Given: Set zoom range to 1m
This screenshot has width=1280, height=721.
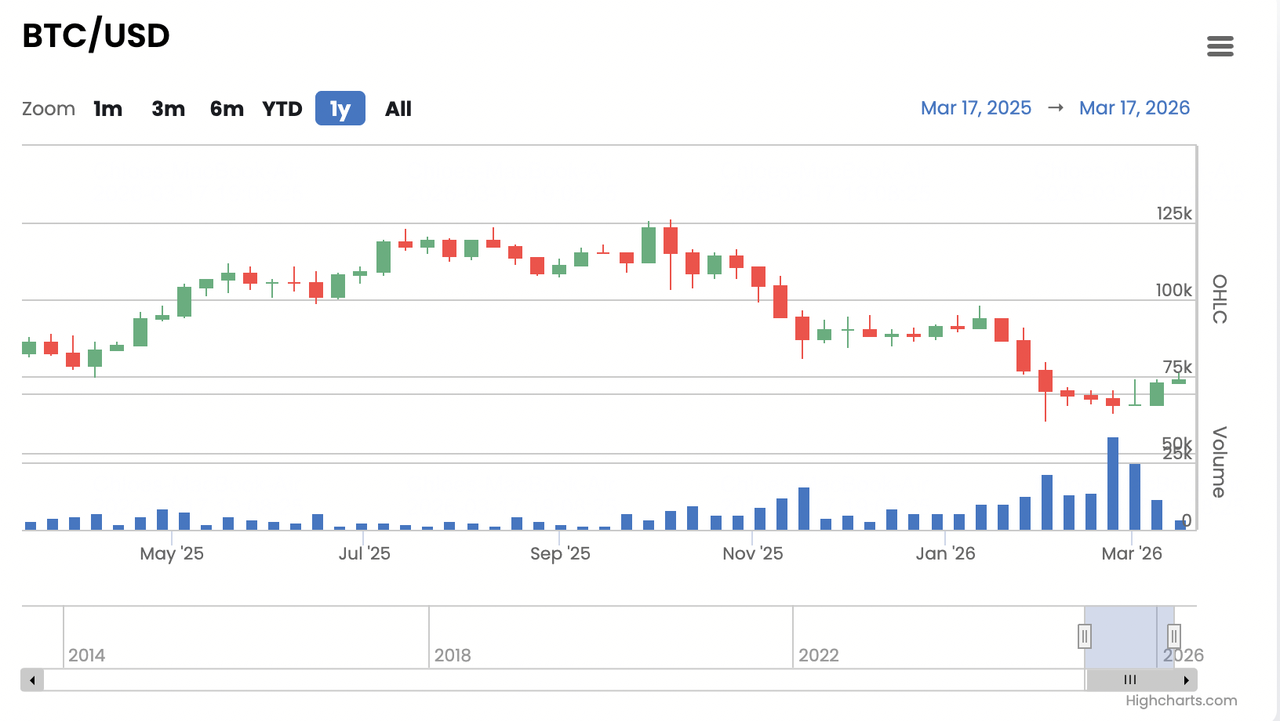Looking at the screenshot, I should (x=108, y=109).
